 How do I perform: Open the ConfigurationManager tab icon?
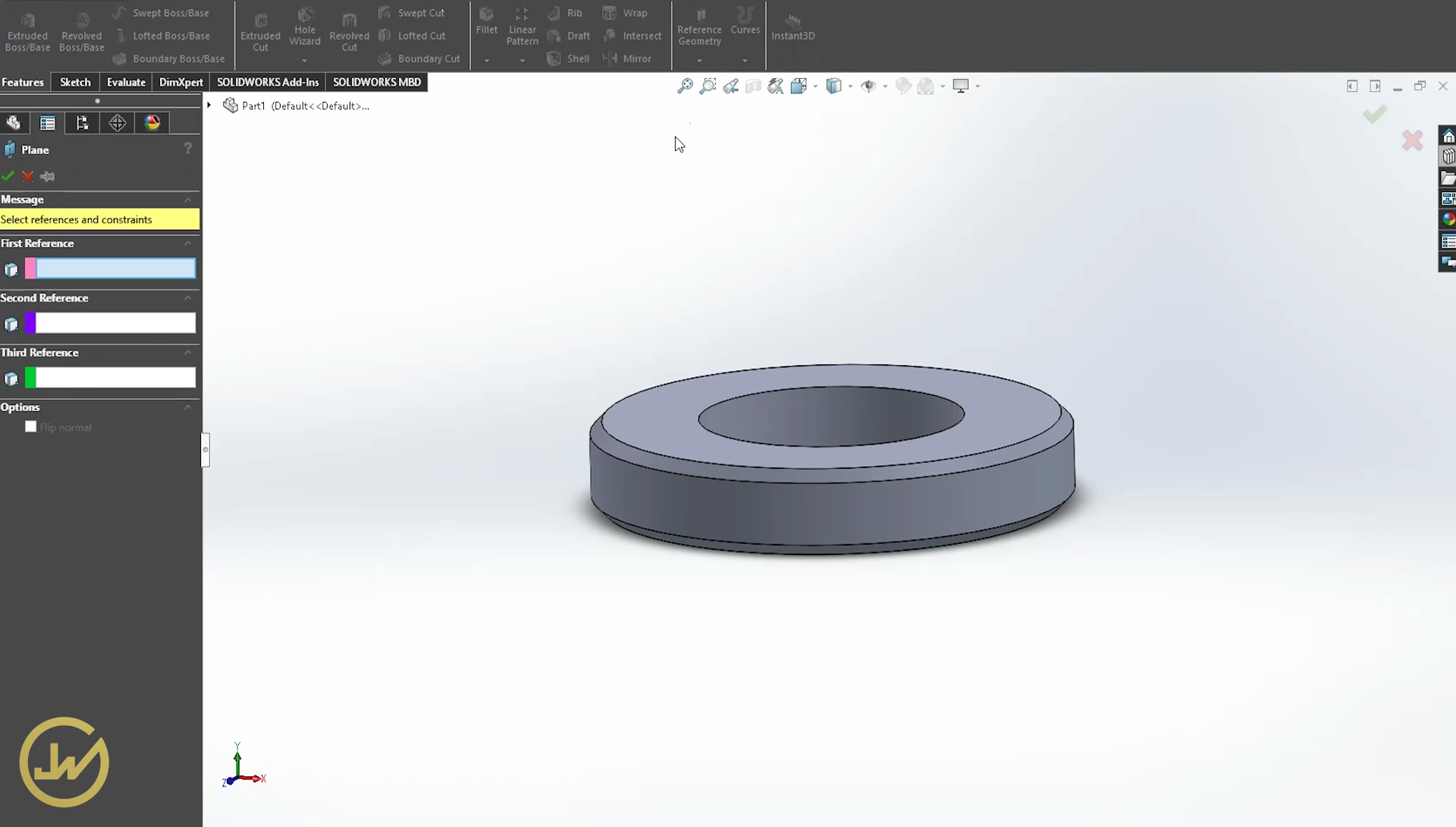(82, 123)
